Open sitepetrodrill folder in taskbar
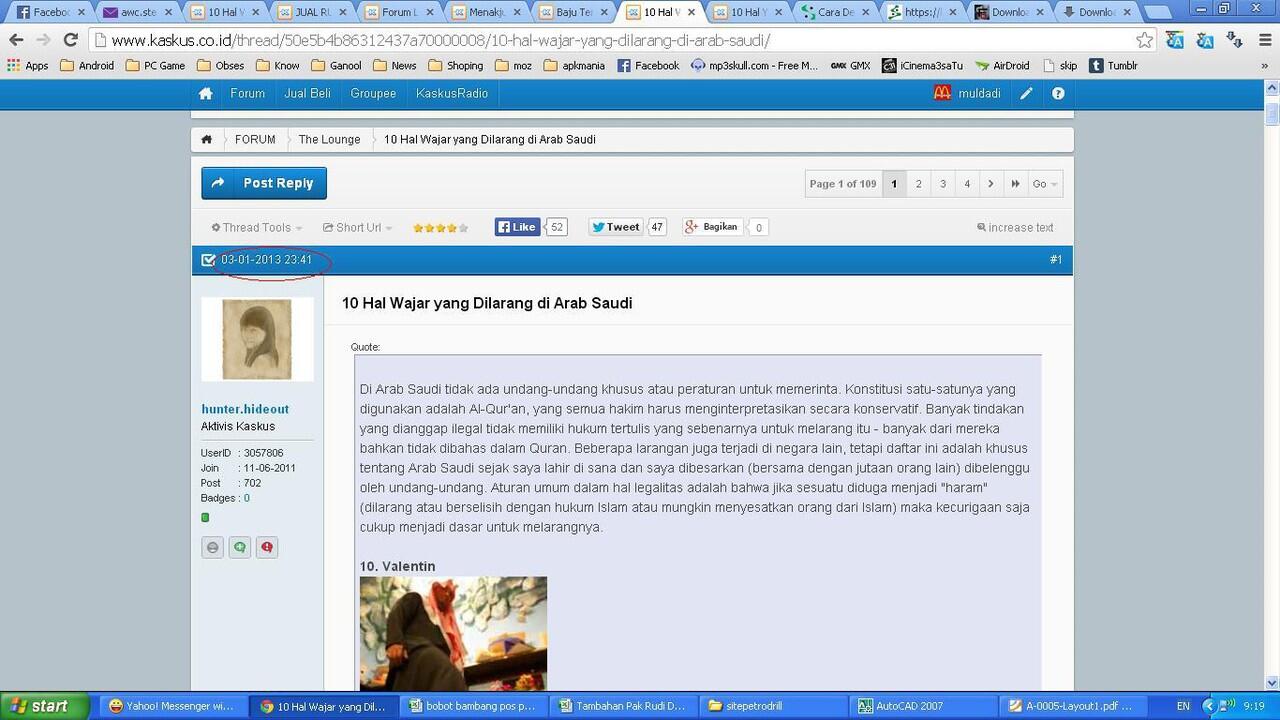The height and width of the screenshot is (720, 1280). coord(772,706)
